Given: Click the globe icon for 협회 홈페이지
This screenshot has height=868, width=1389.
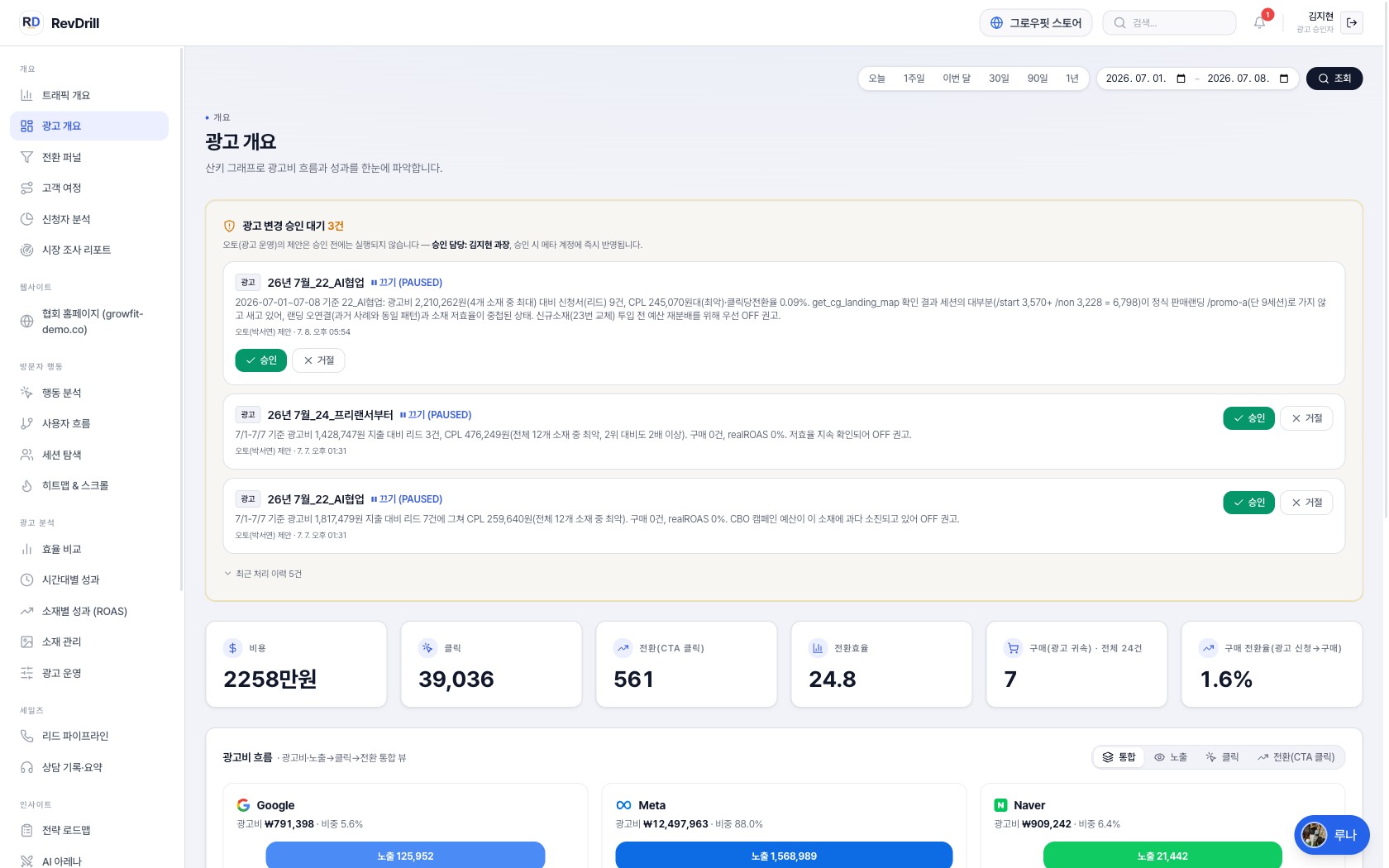Looking at the screenshot, I should click(x=26, y=322).
